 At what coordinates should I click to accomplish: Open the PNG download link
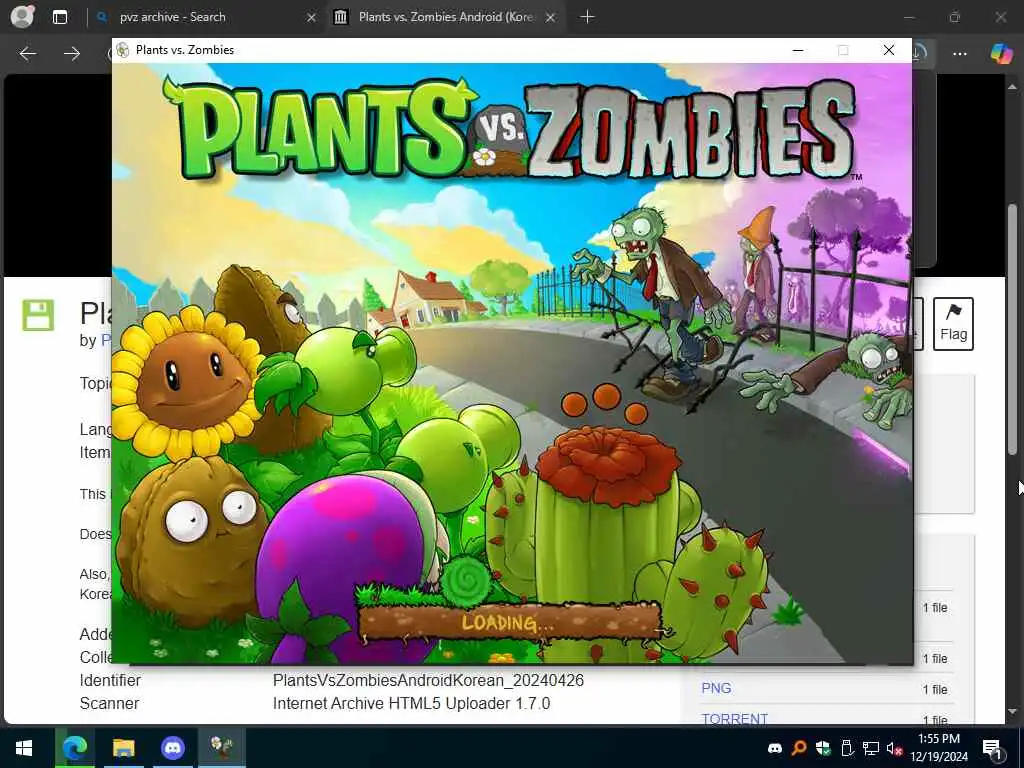[x=716, y=688]
